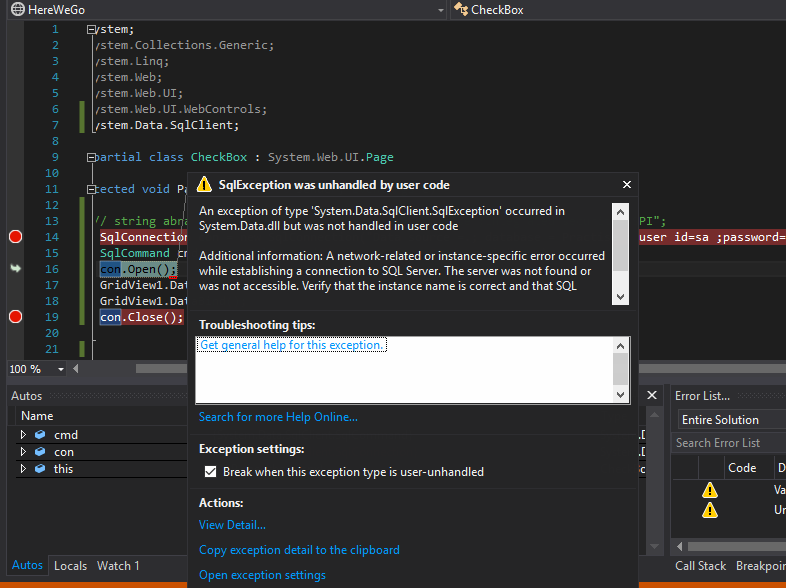Click the Search Error List input field
Viewport: 786px width, 588px height.
(730, 443)
